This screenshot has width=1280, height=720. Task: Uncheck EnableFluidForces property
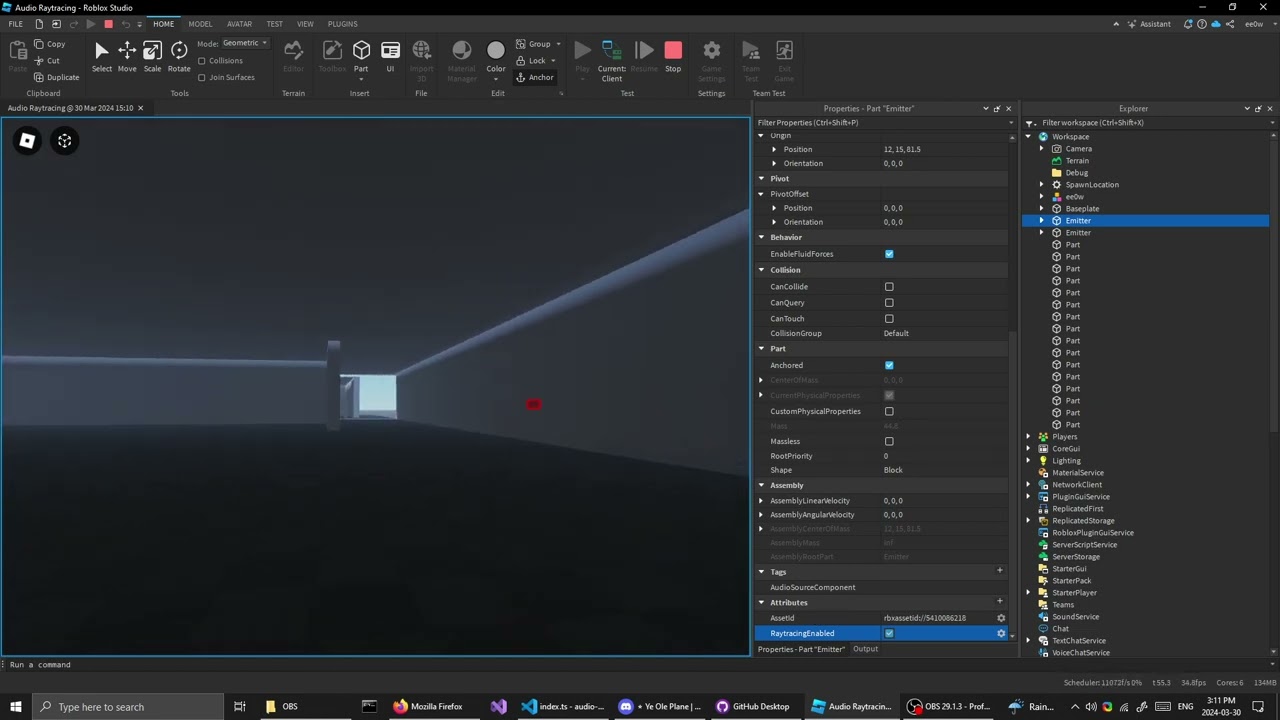tap(889, 254)
